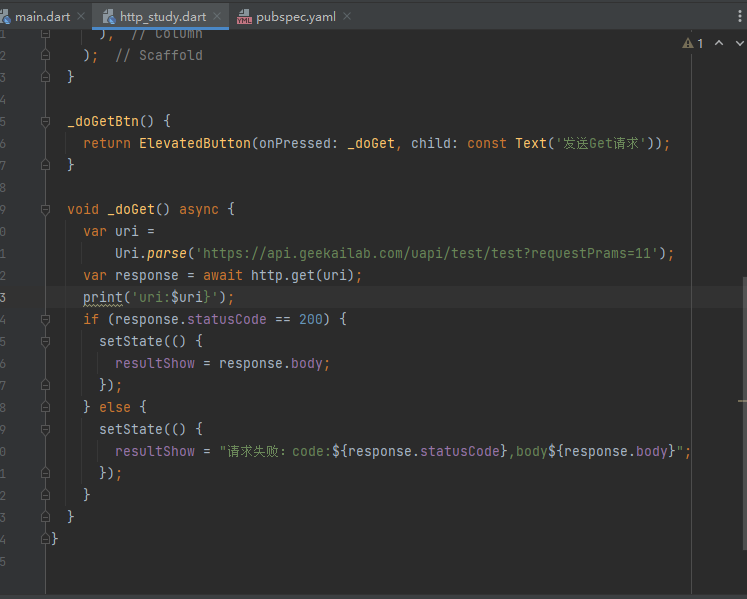Click the geekailab URL string
Viewport: 747px width, 599px height.
[x=427, y=253]
